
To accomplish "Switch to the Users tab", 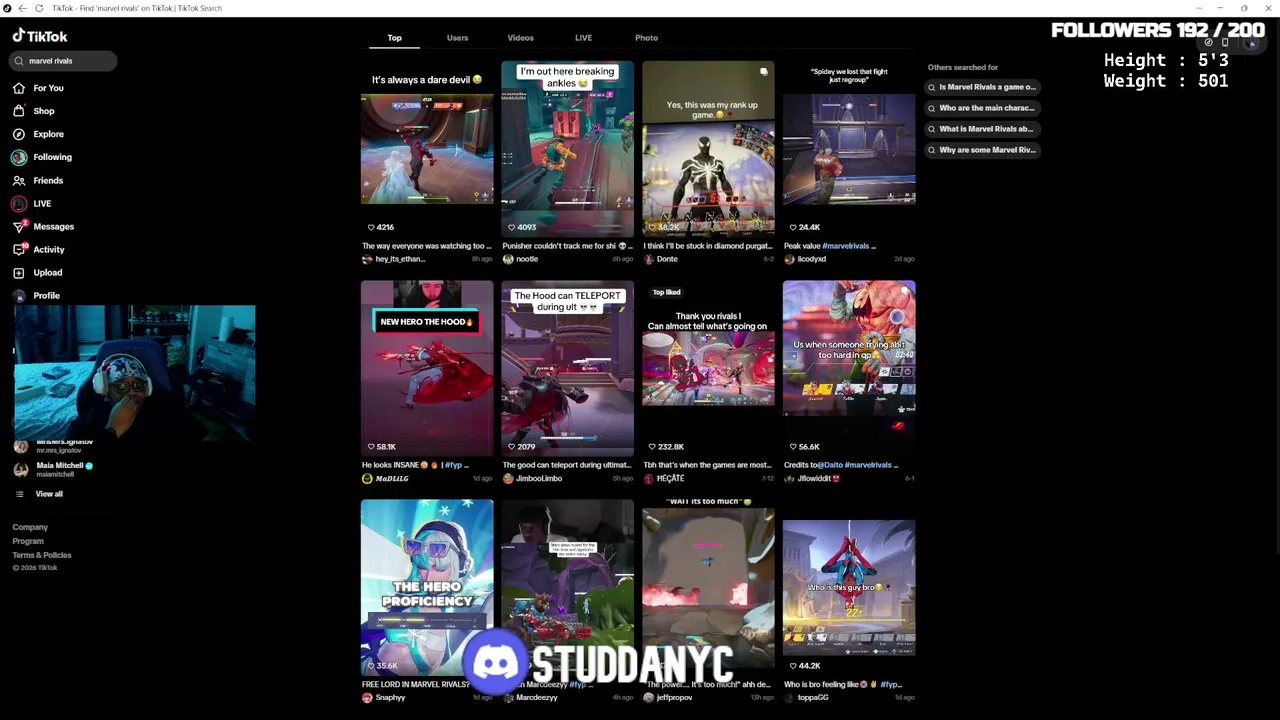I will [457, 38].
